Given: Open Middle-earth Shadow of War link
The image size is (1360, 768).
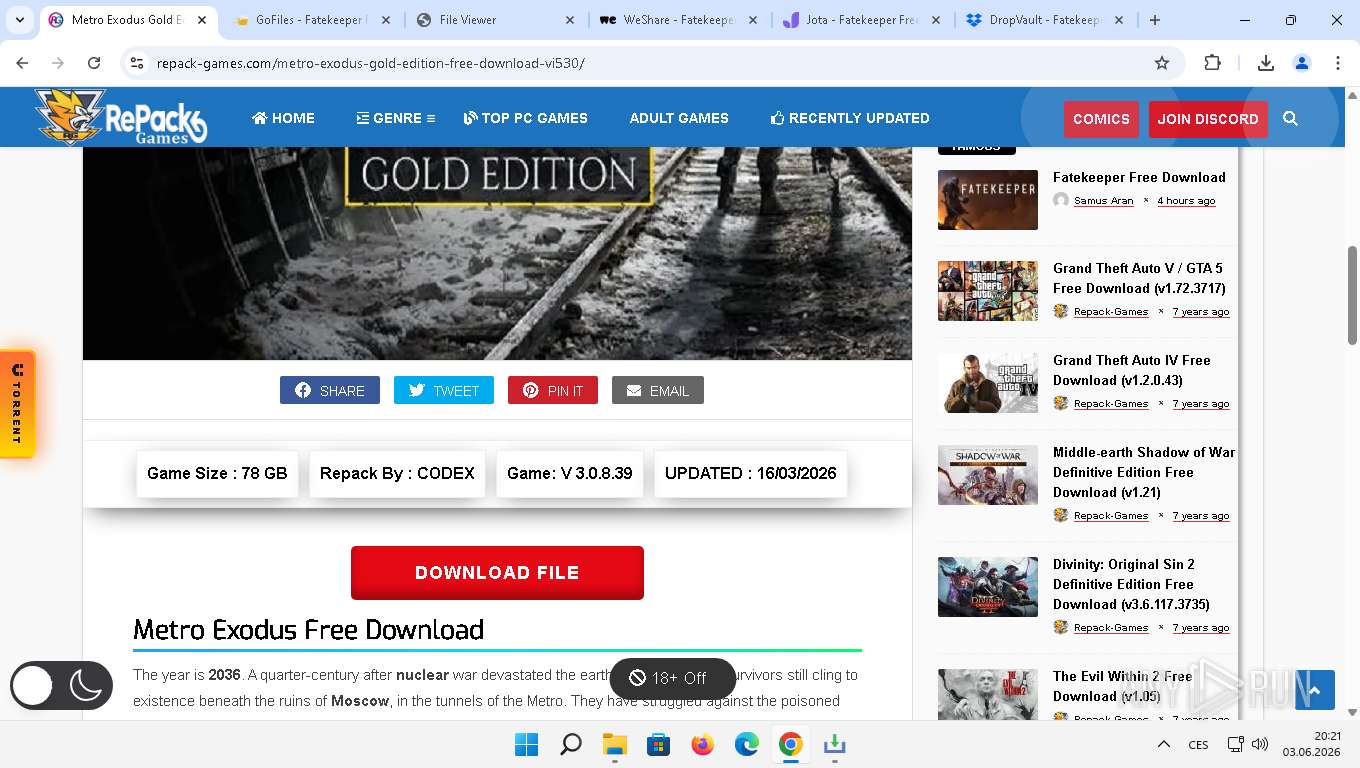Looking at the screenshot, I should (x=1144, y=472).
